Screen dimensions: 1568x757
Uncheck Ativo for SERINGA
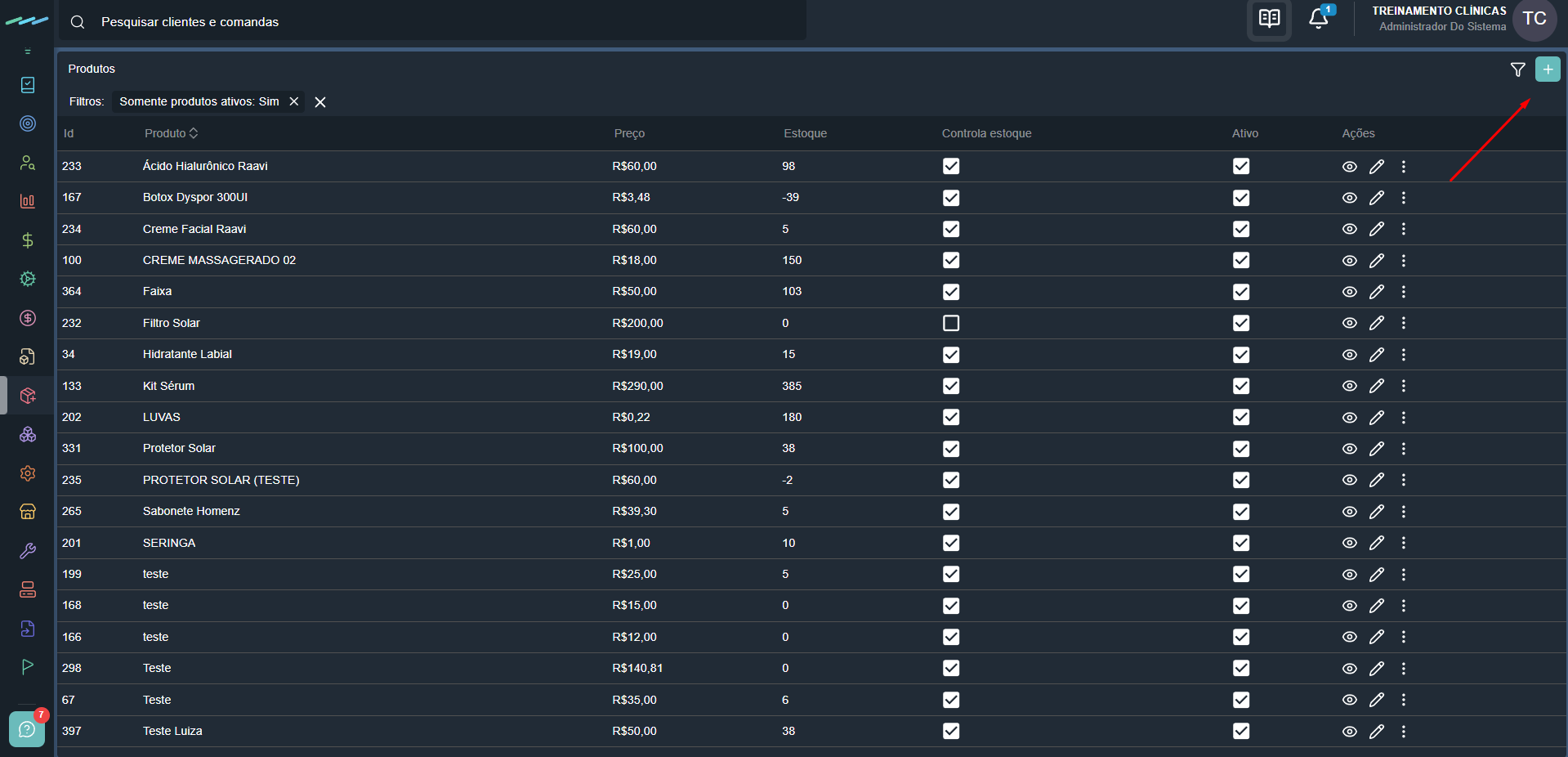[x=1241, y=543]
